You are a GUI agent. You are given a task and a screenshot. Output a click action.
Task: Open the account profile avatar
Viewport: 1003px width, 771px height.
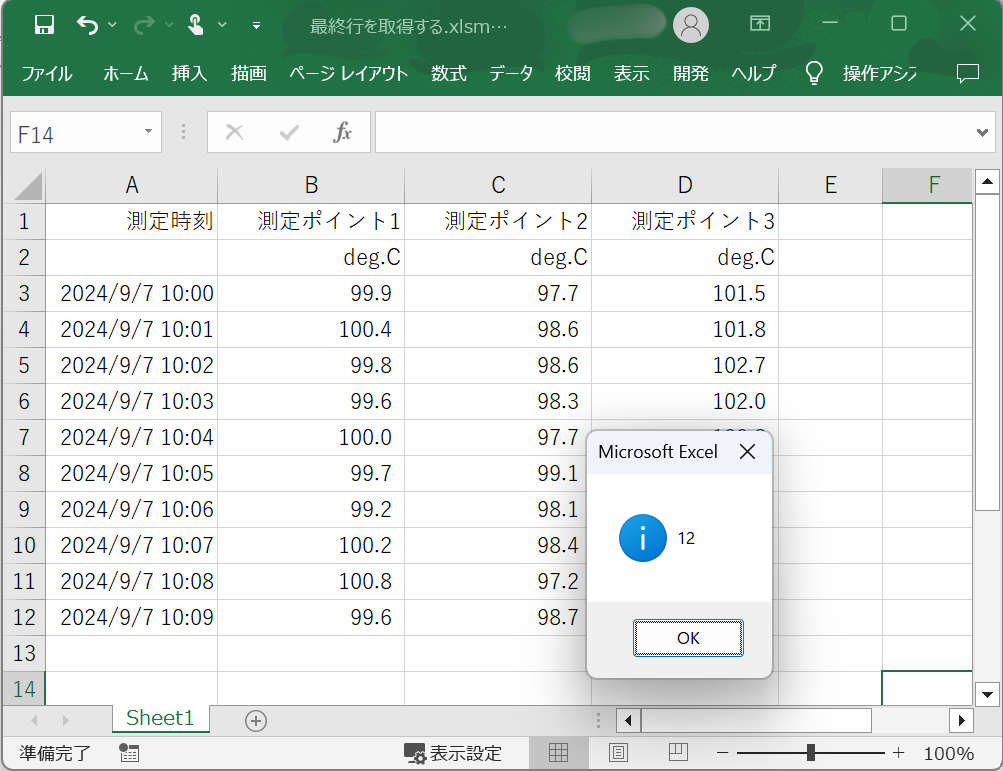pyautogui.click(x=691, y=25)
